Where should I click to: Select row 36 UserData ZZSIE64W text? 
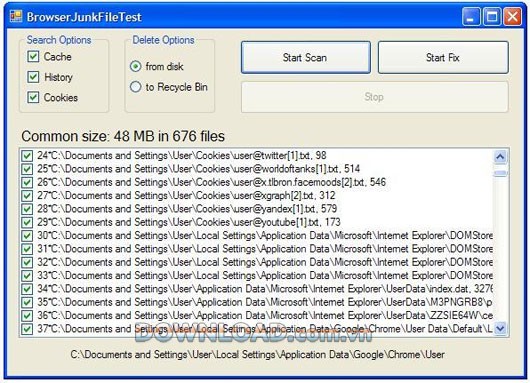click(265, 315)
